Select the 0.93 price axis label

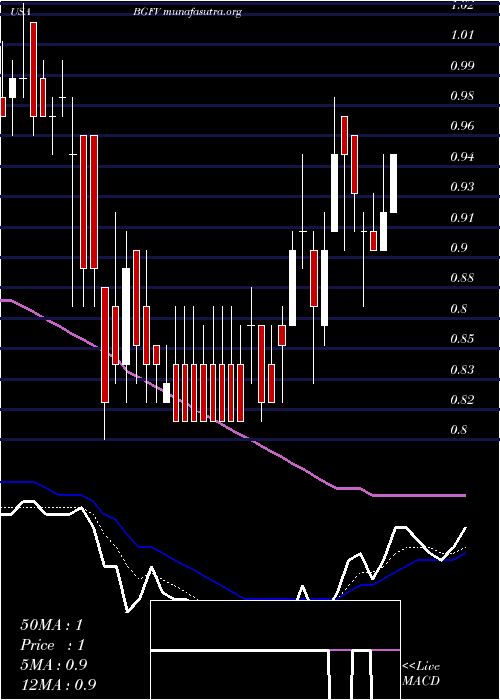[x=462, y=187]
